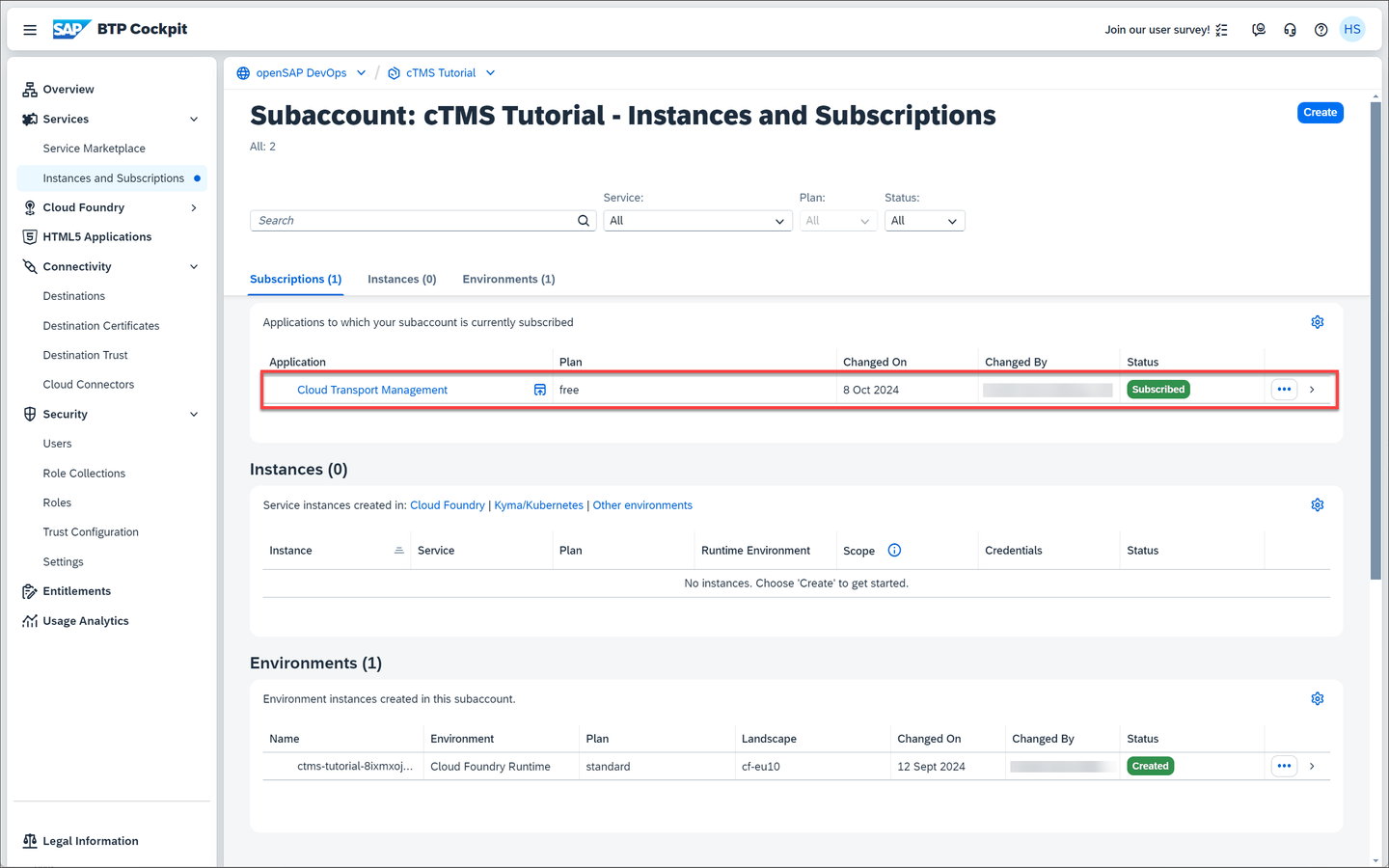Click the Other environments link

coord(642,505)
